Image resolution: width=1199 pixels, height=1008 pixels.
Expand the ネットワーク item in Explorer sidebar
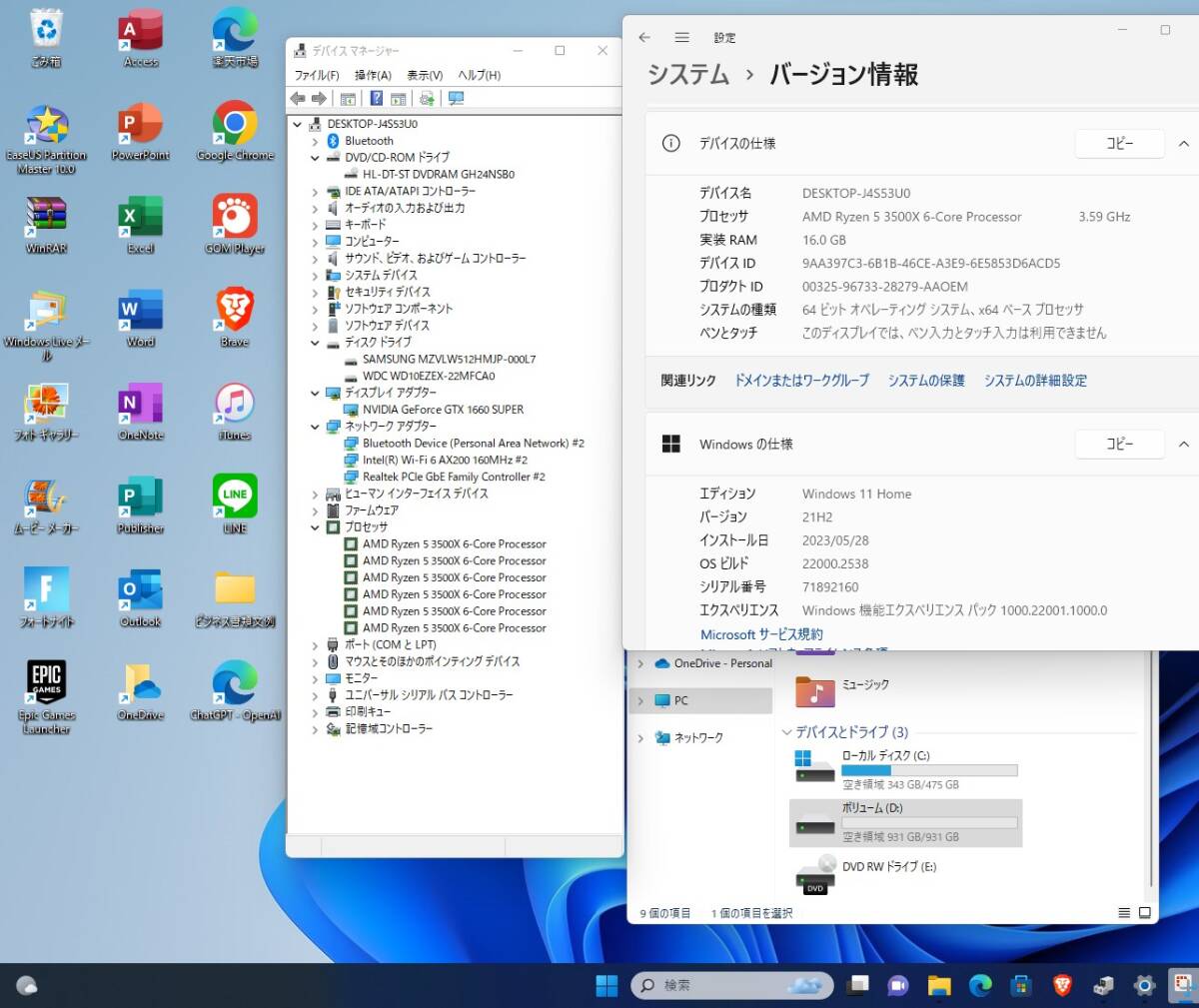(x=640, y=738)
